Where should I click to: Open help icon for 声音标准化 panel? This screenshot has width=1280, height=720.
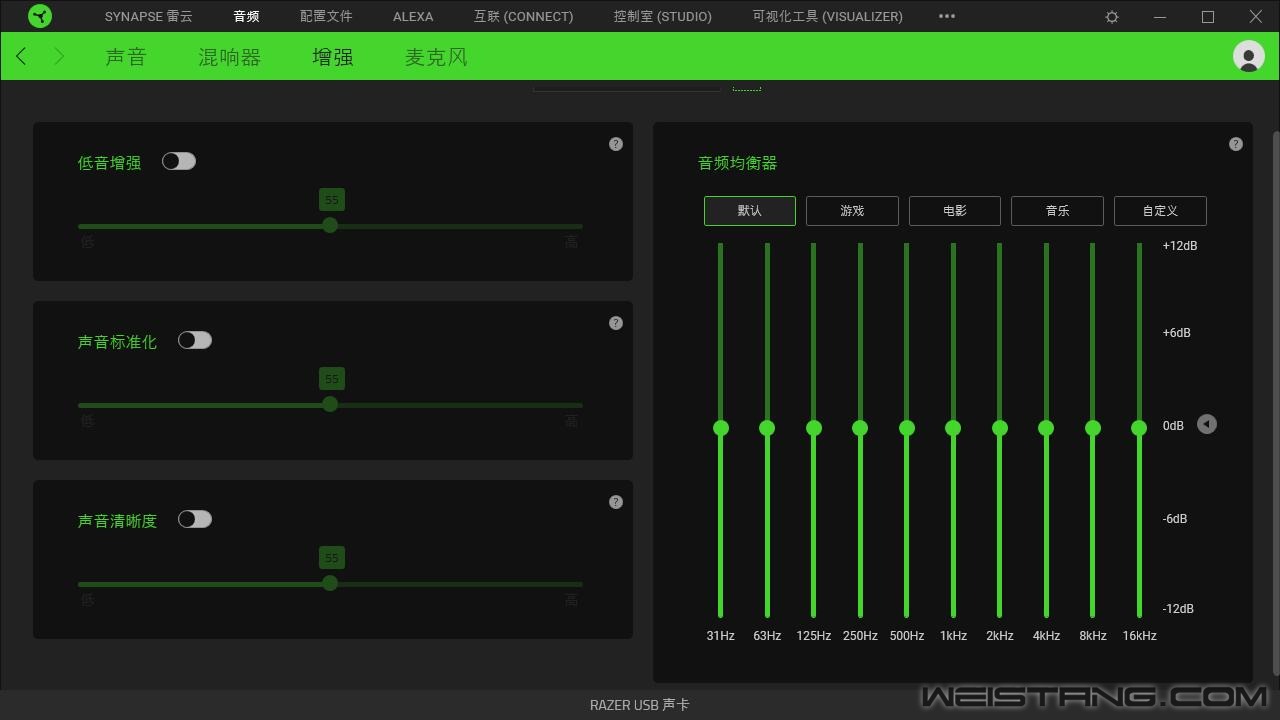(616, 323)
